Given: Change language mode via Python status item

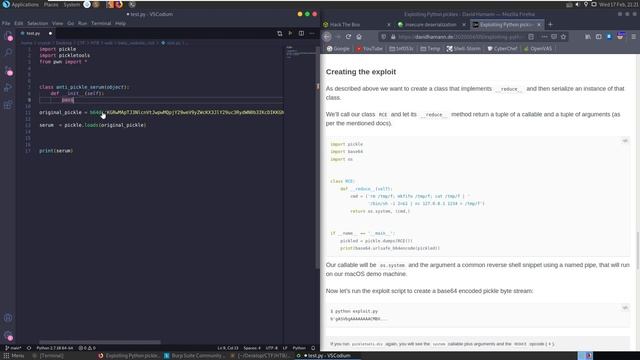Looking at the screenshot, I should 299,348.
